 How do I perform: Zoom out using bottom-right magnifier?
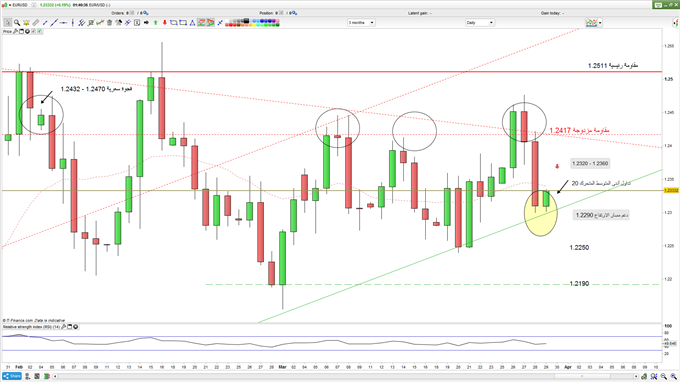(664, 376)
